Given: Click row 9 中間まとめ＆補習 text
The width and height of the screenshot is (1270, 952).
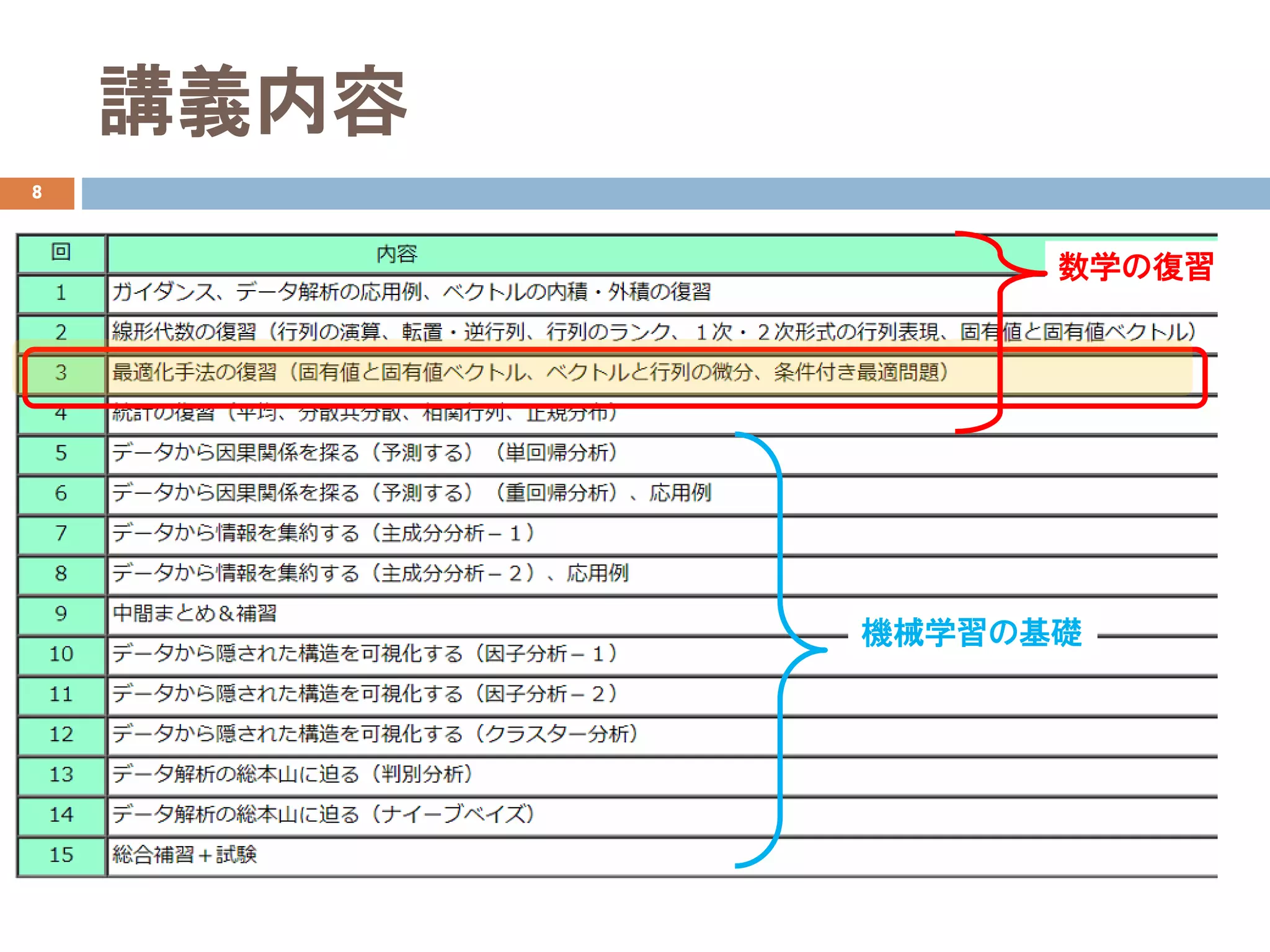Looking at the screenshot, I should click(x=195, y=614).
